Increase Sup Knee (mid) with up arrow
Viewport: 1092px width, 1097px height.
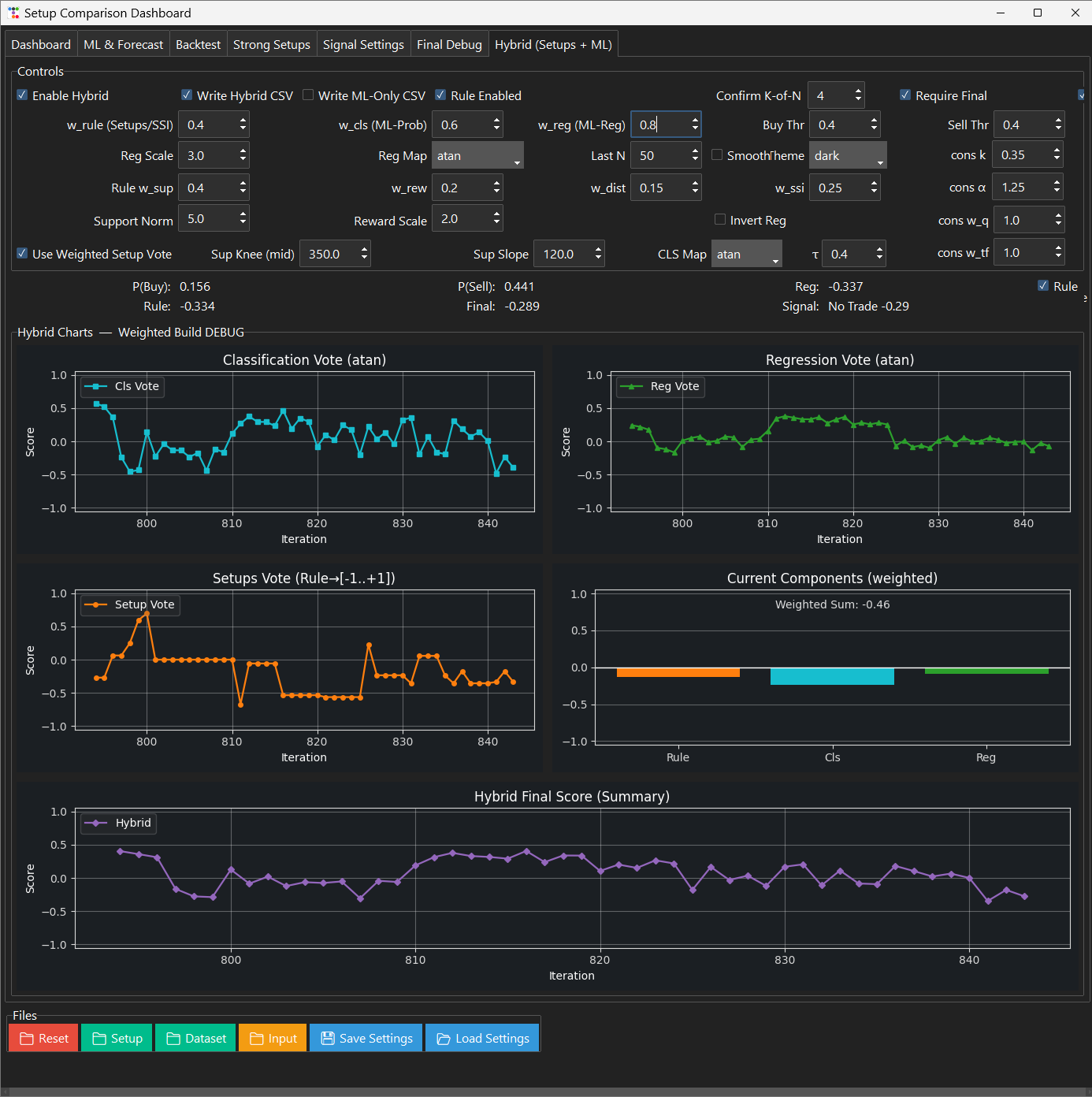(364, 249)
